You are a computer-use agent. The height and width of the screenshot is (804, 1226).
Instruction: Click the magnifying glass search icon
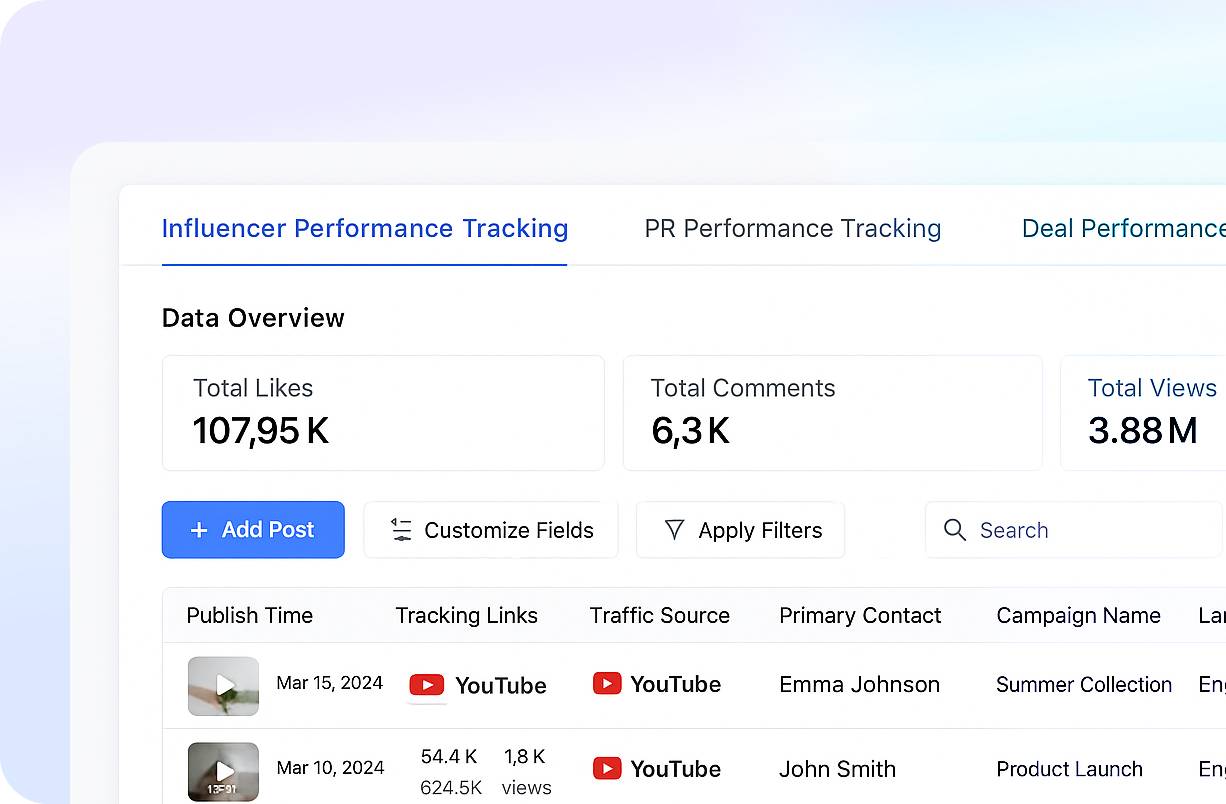click(955, 530)
